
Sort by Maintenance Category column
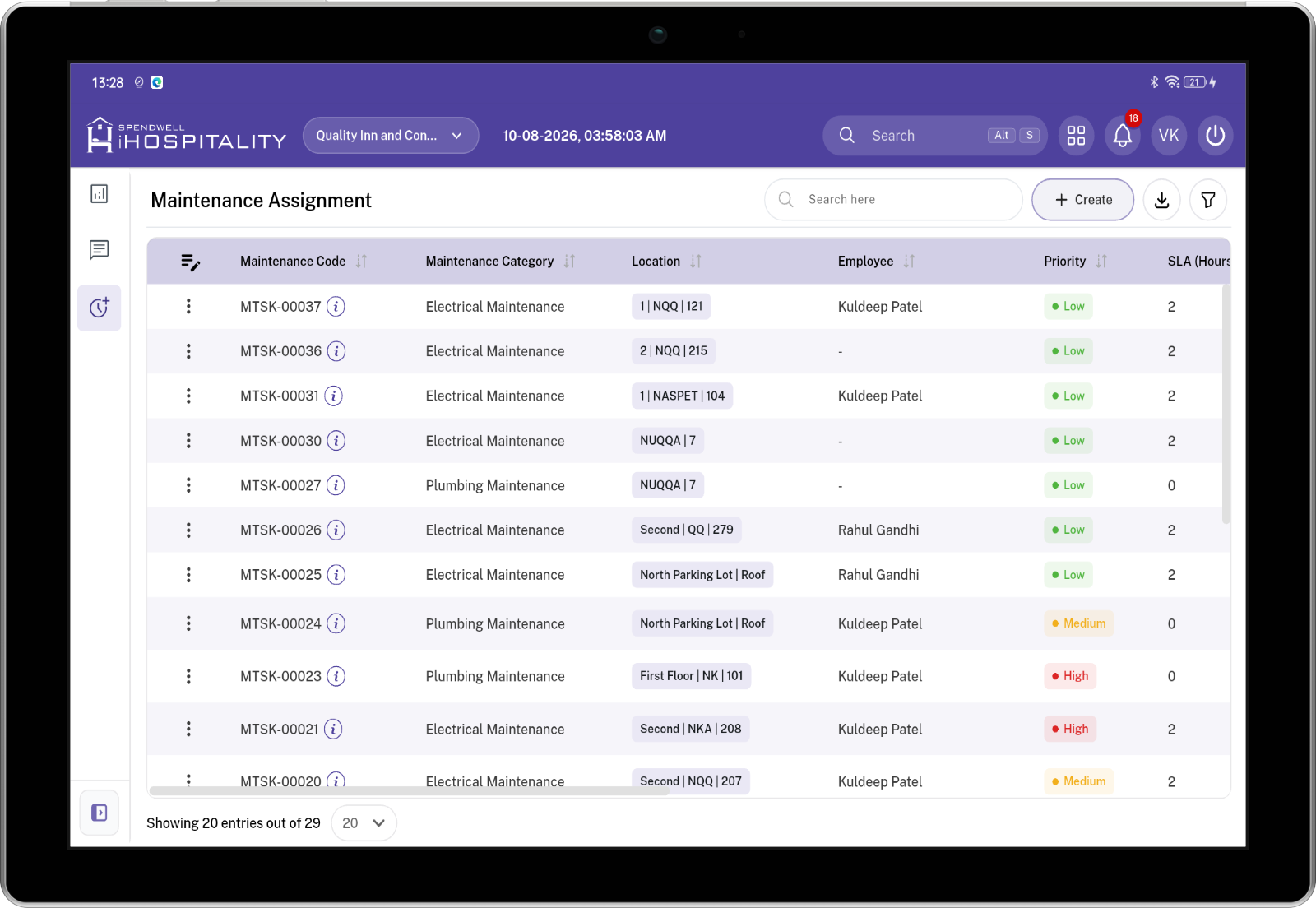(x=569, y=262)
